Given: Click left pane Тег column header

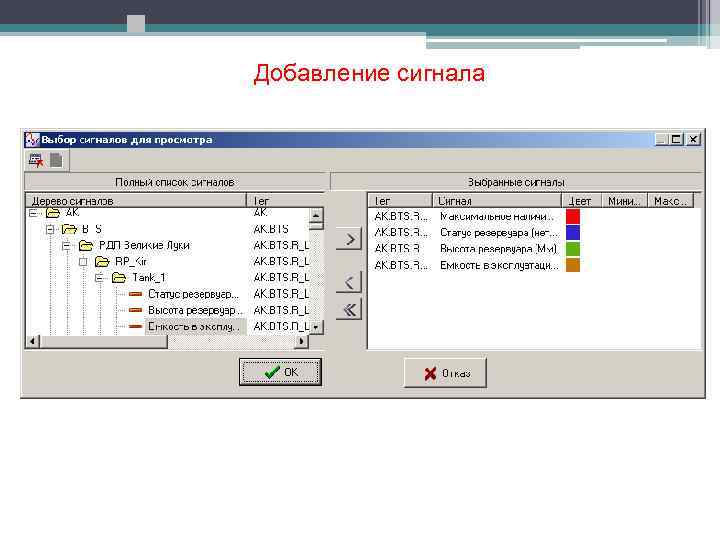Looking at the screenshot, I should (286, 201).
